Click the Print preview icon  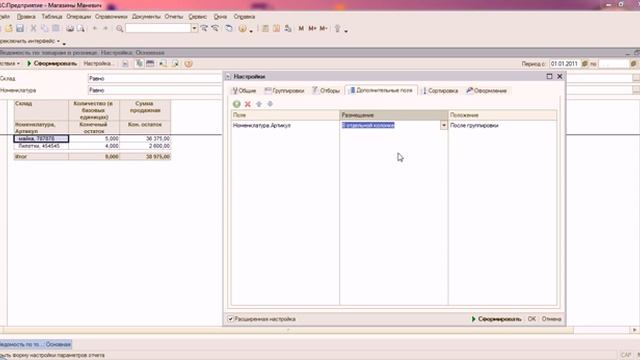(81, 29)
